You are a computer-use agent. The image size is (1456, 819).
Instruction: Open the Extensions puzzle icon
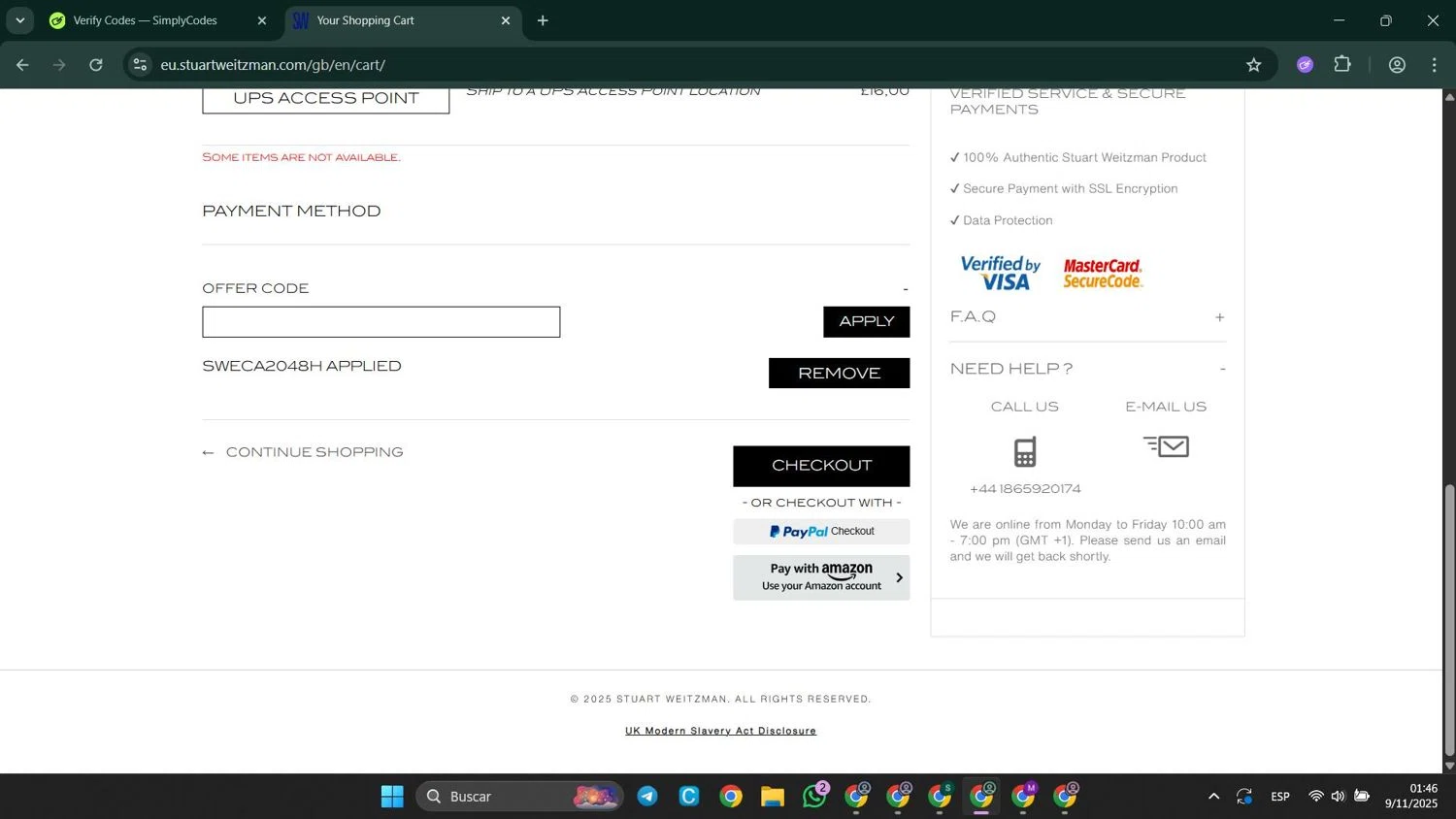pyautogui.click(x=1342, y=65)
